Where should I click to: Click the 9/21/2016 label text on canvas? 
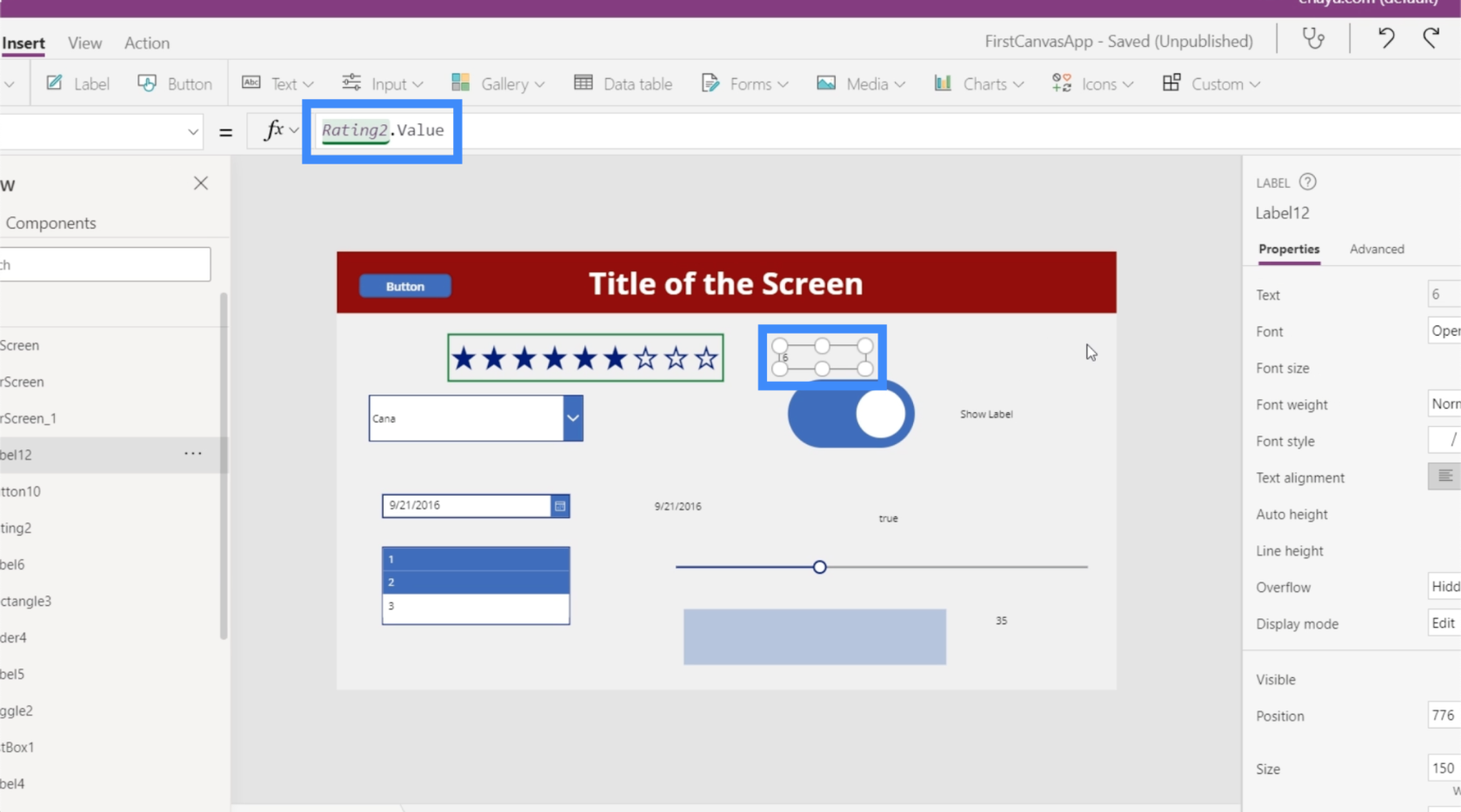point(677,506)
